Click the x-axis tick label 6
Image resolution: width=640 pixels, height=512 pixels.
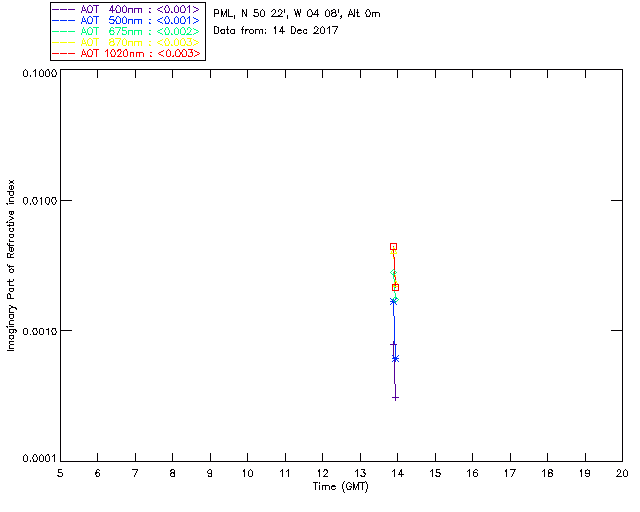98,474
